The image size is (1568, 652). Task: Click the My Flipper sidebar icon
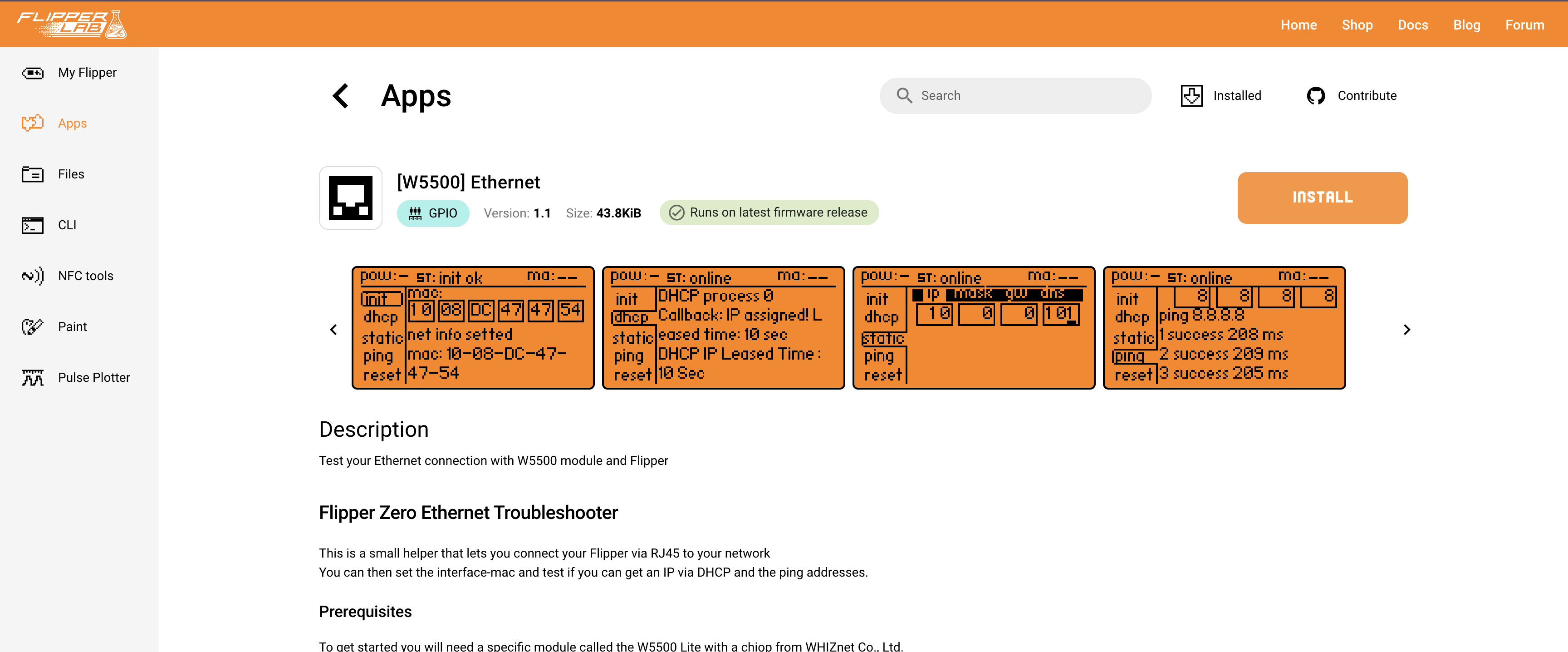click(x=32, y=72)
